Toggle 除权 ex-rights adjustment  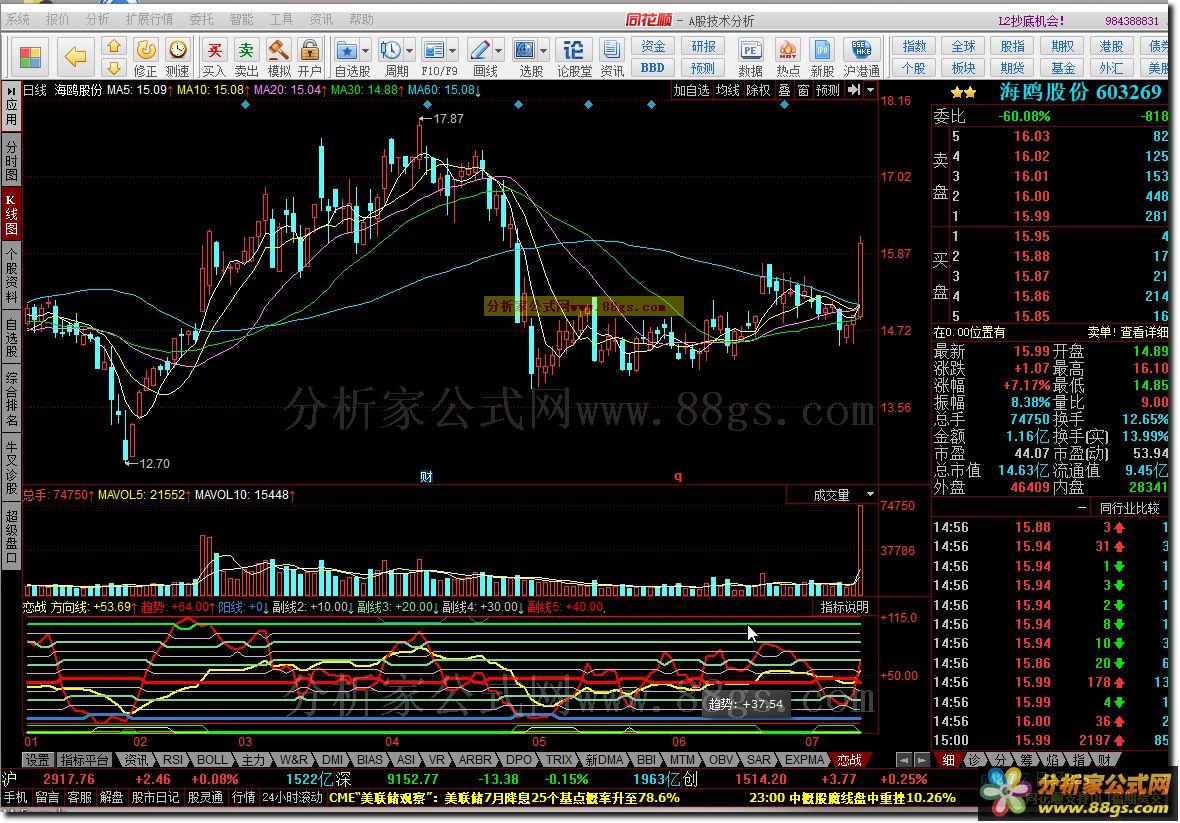click(x=758, y=90)
